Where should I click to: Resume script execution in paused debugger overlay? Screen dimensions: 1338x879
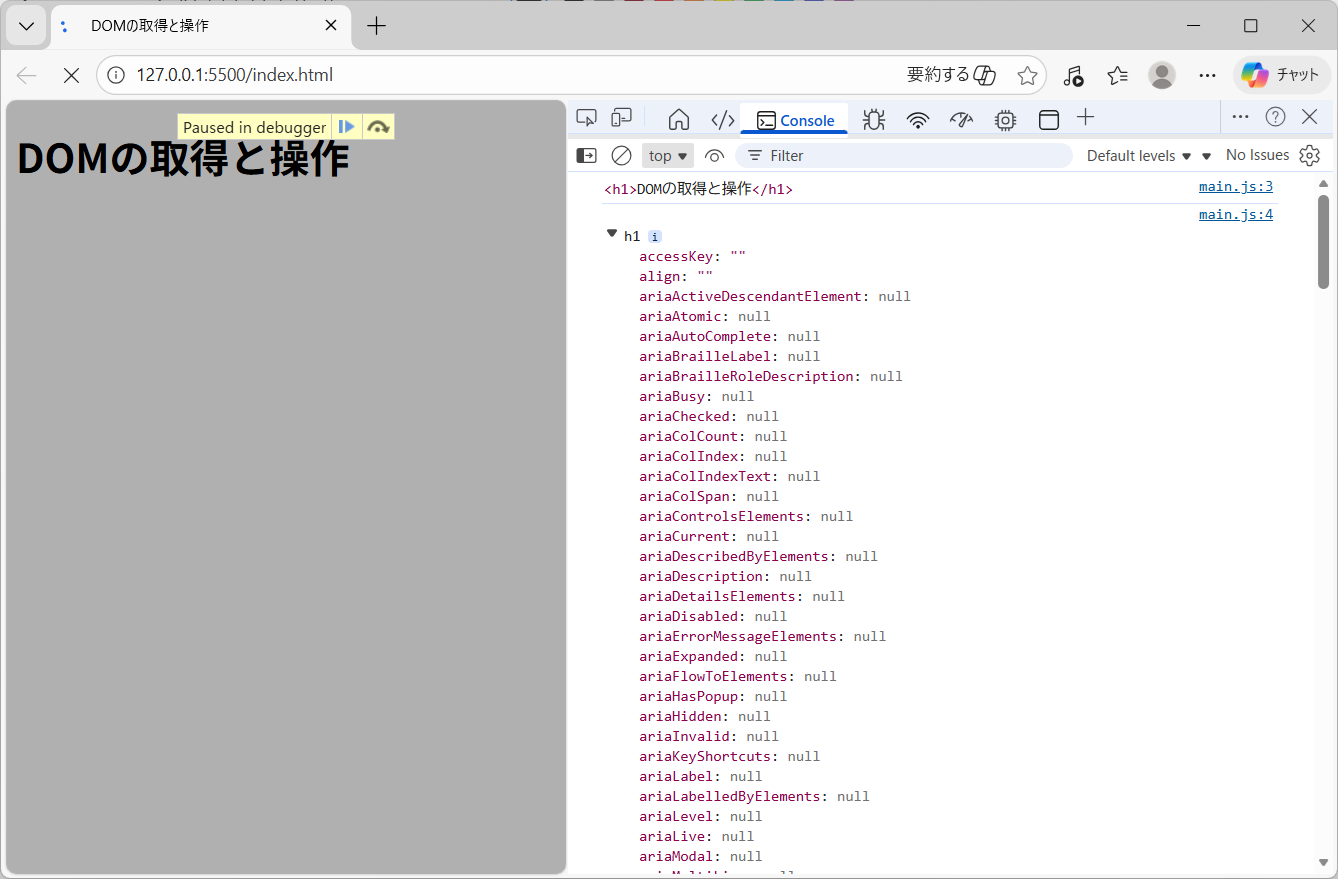click(x=347, y=127)
